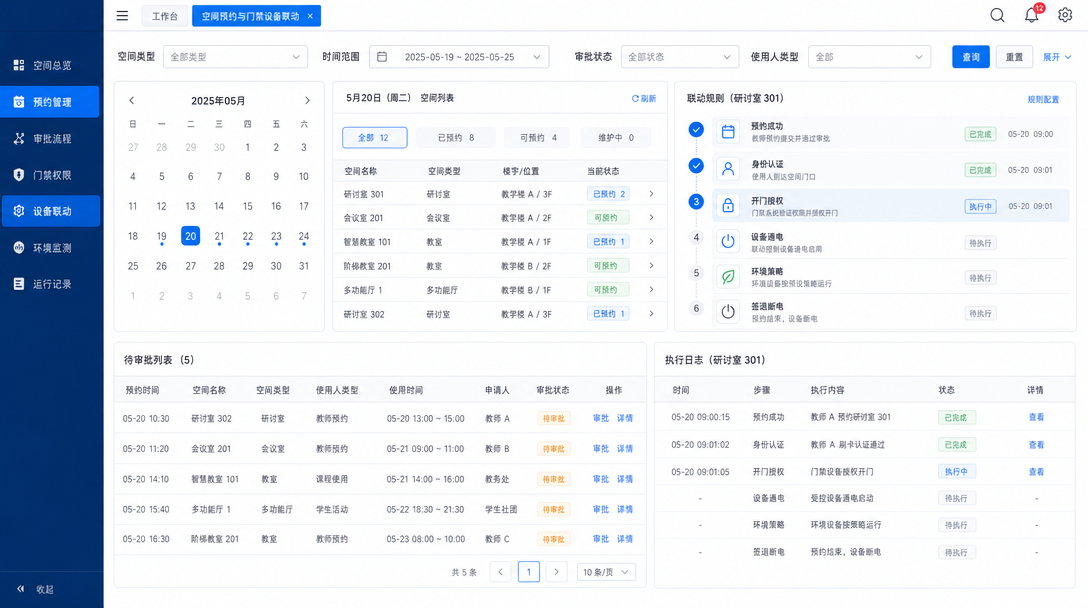The width and height of the screenshot is (1088, 608).
Task: Select May 21 in the calendar
Action: [x=219, y=236]
